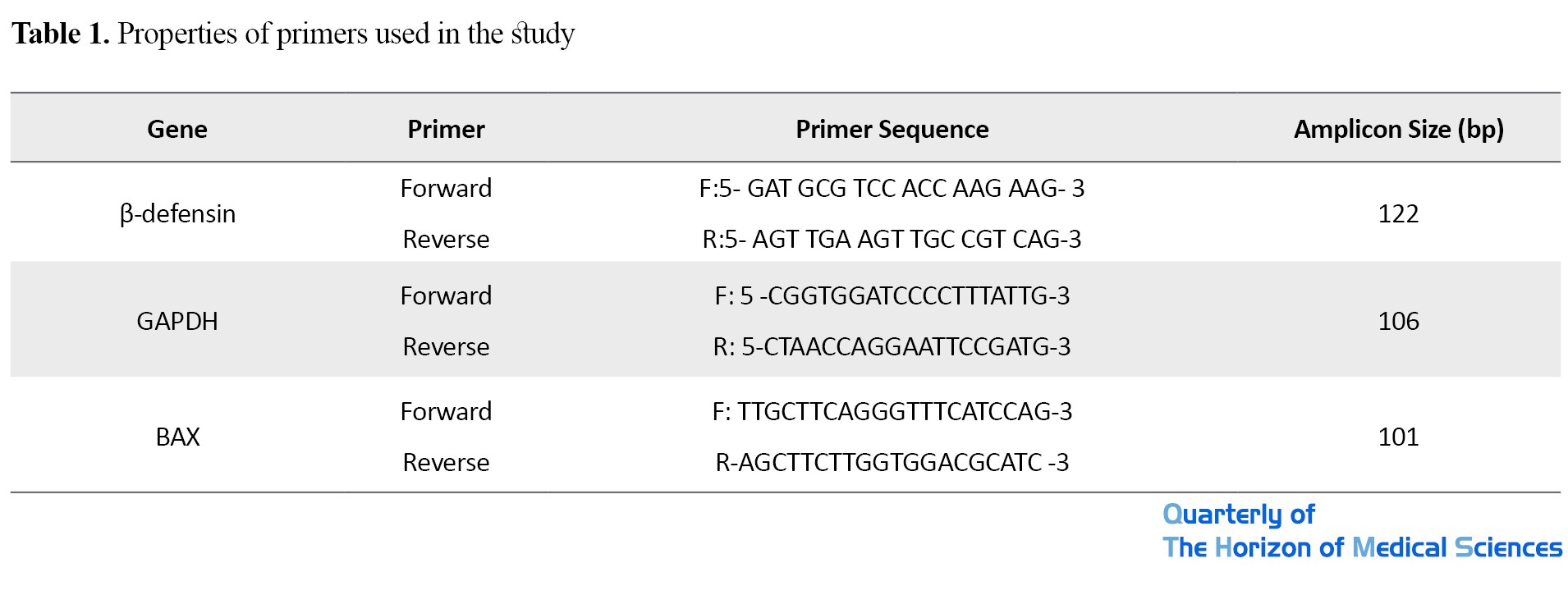Click the BAX forward primer sequence
The width and height of the screenshot is (1568, 595).
click(892, 411)
